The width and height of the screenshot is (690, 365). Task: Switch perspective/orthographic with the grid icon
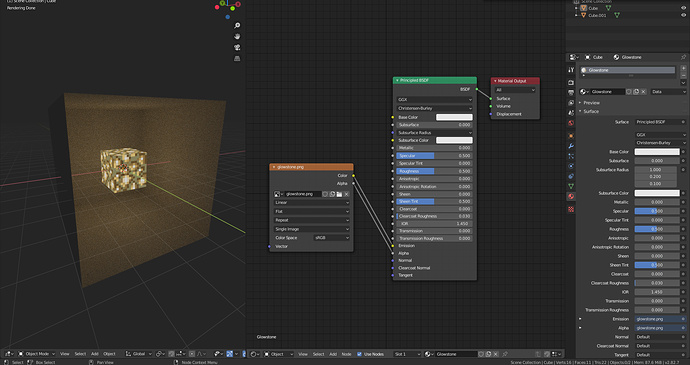point(237,59)
